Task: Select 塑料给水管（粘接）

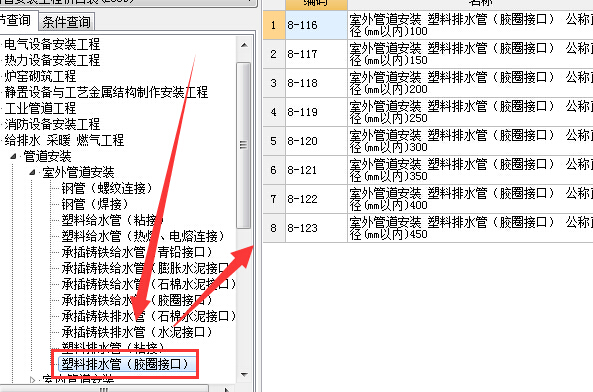Action: click(x=112, y=220)
